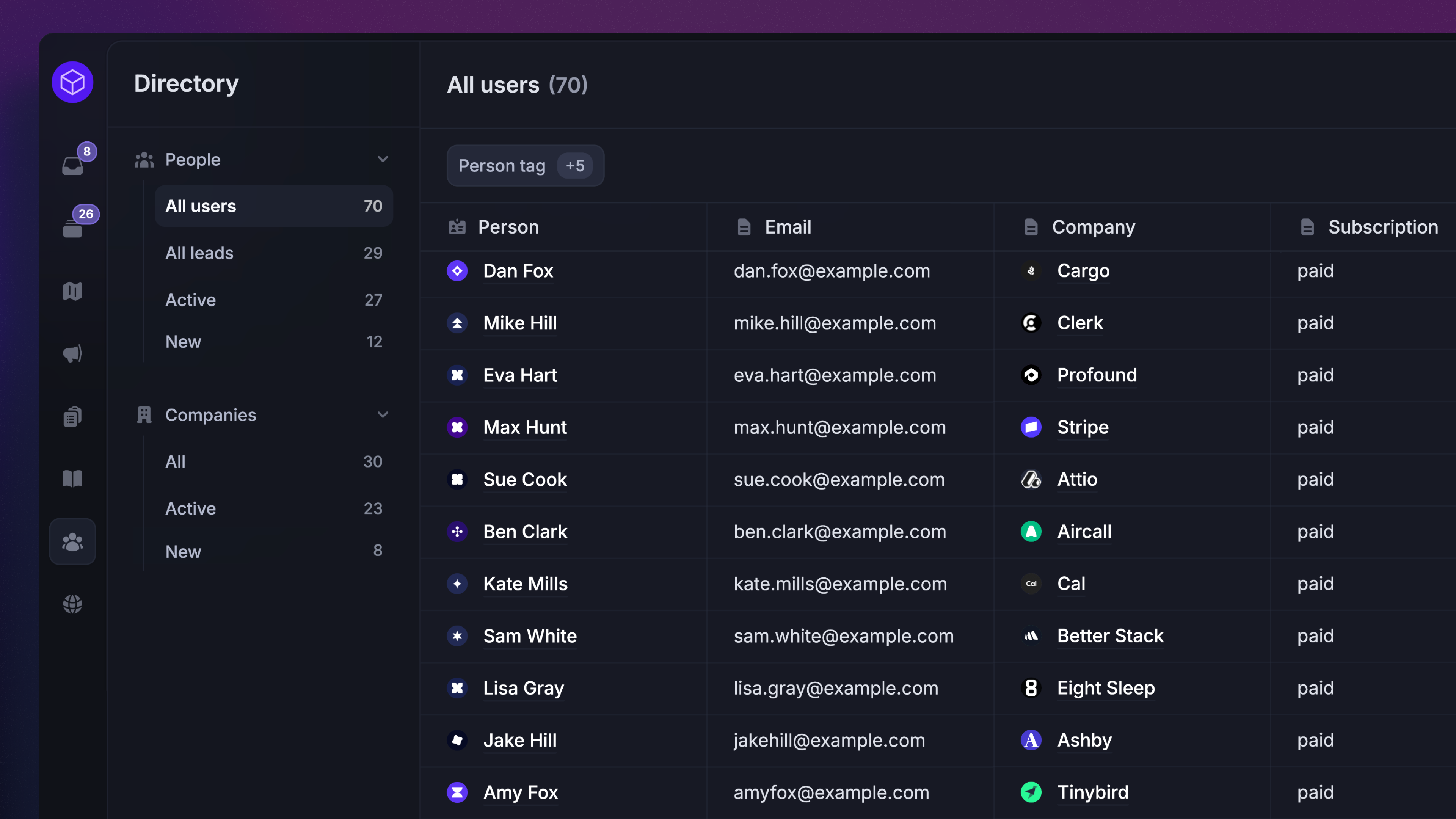Open the clipboard documents icon
The height and width of the screenshot is (819, 1456).
(72, 417)
